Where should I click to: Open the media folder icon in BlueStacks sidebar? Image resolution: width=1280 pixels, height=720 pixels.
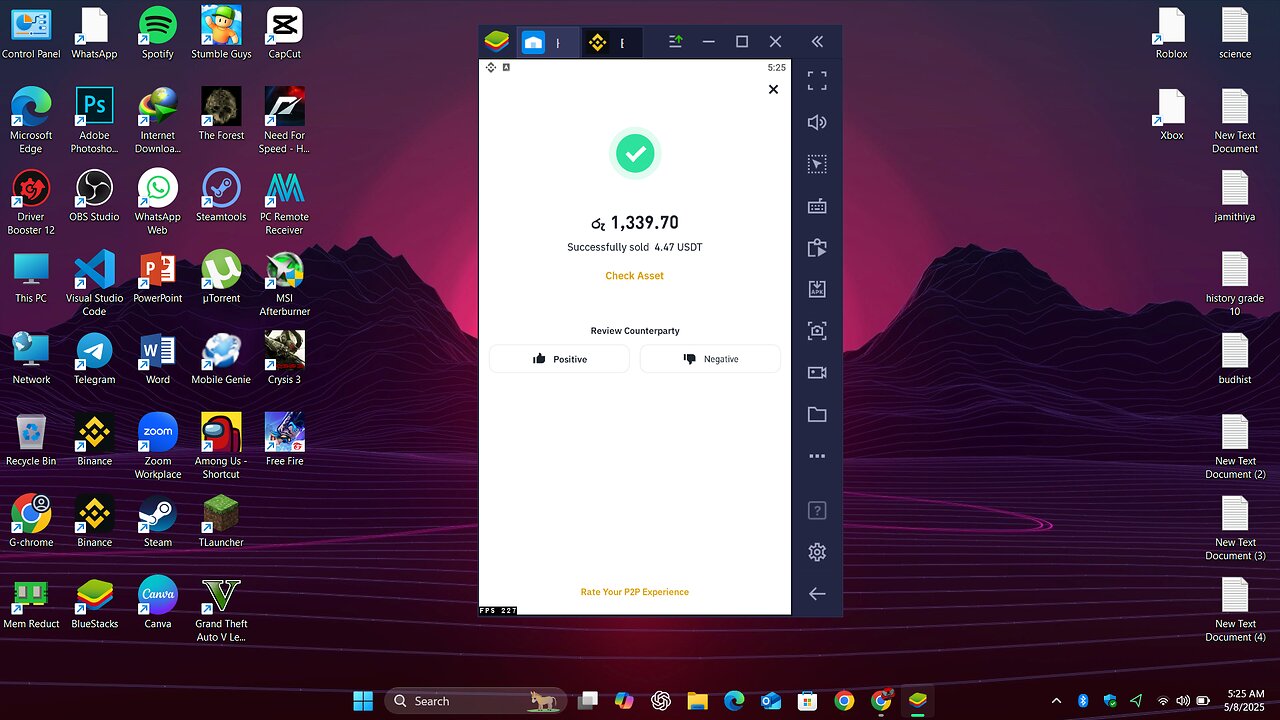tap(817, 414)
